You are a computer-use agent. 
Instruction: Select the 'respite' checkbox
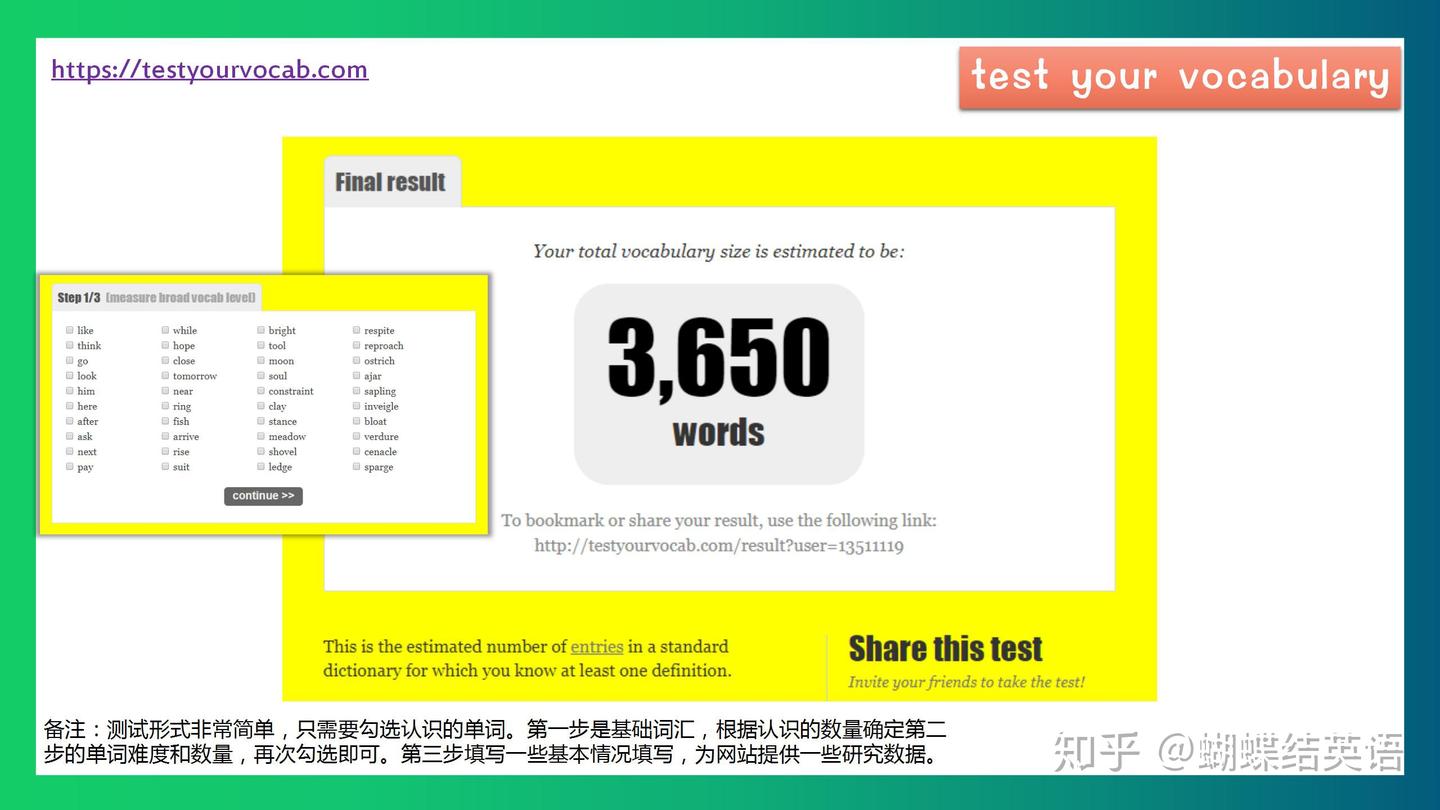tap(356, 330)
